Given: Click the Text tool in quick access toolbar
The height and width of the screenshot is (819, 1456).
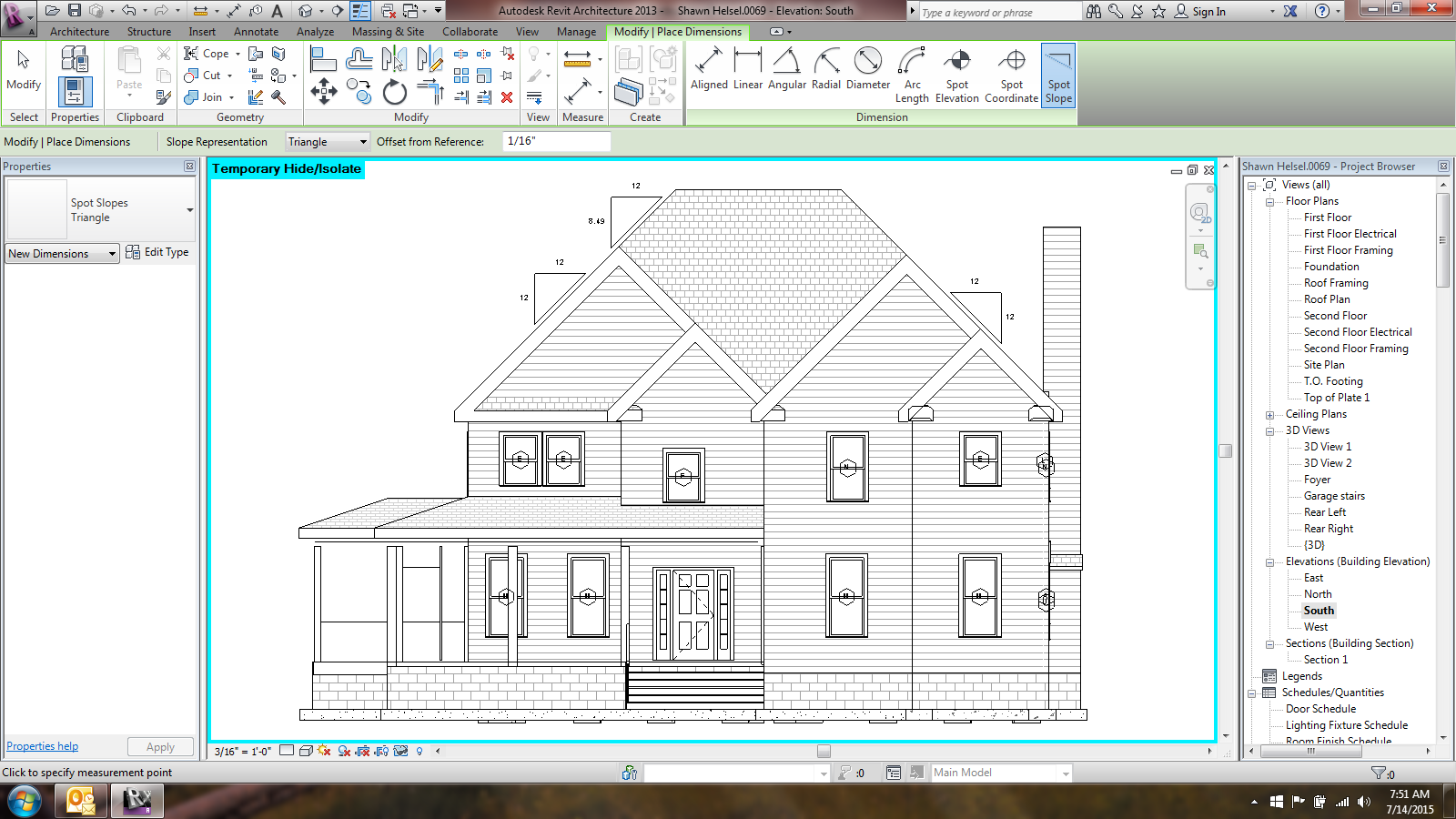Looking at the screenshot, I should [277, 11].
